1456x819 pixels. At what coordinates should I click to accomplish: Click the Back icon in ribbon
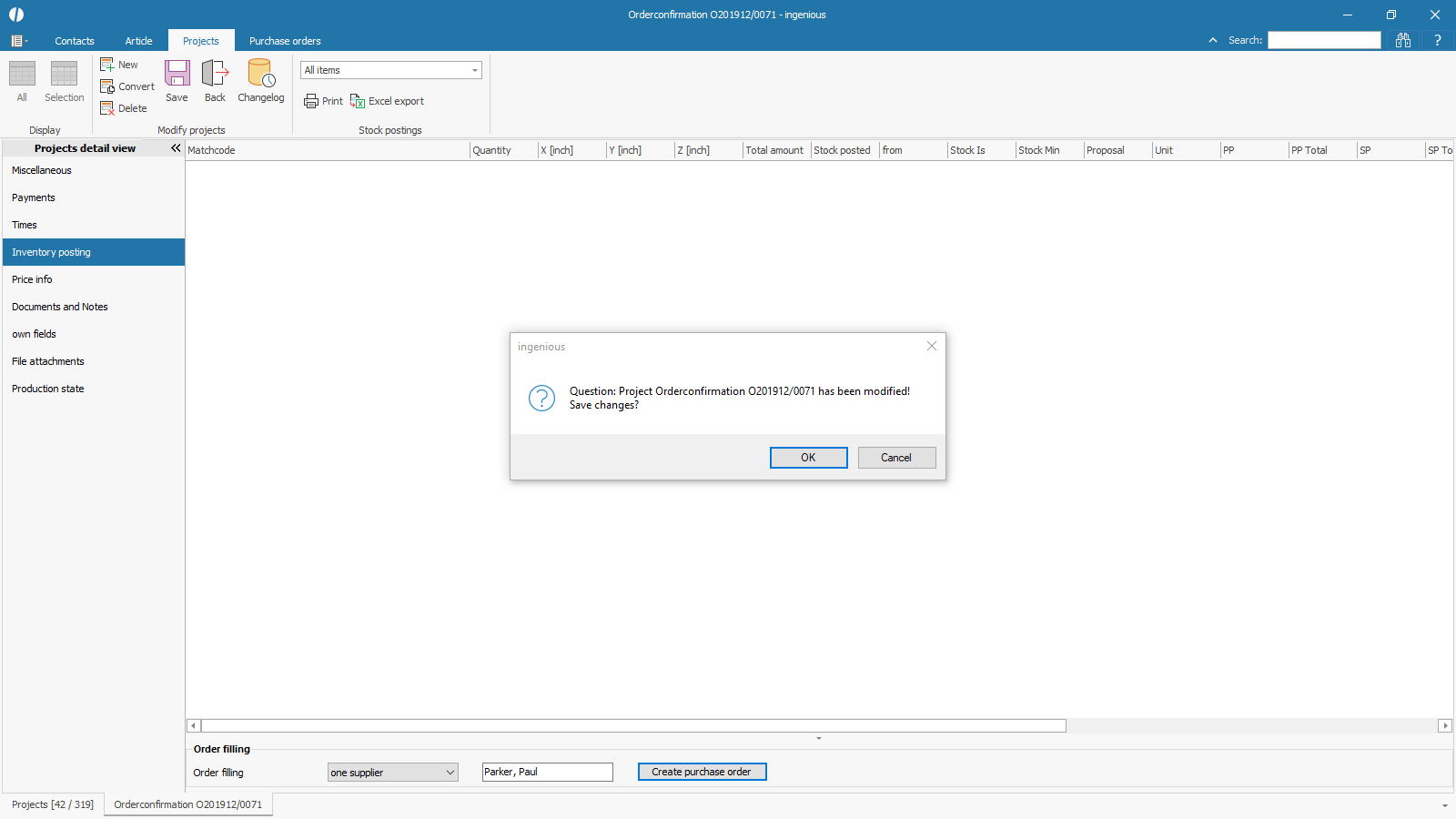pos(215,74)
